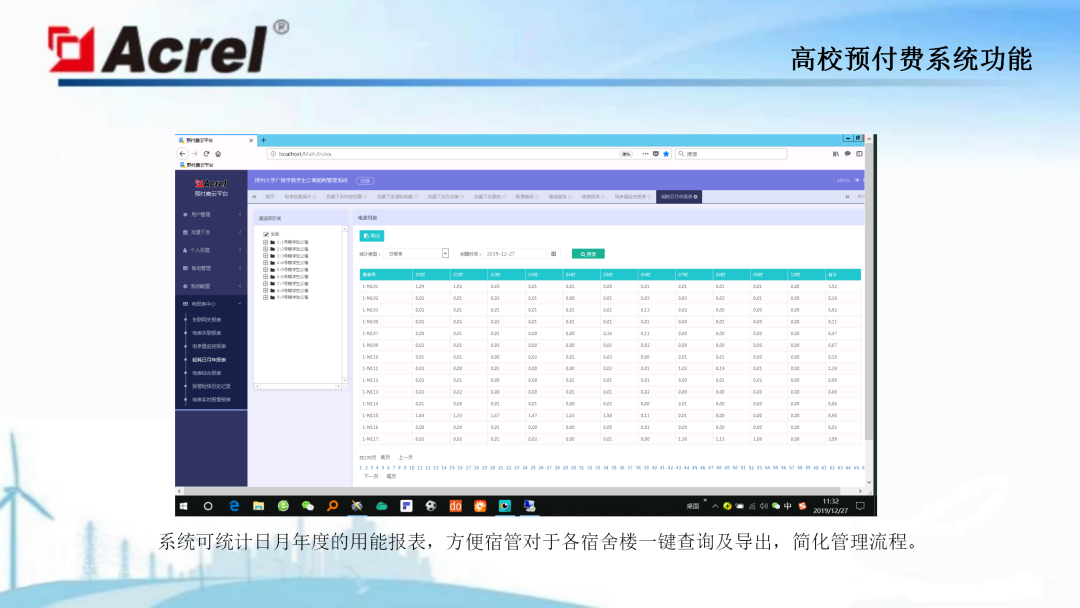Expand the 系统配置 sidebar menu

pos(211,286)
